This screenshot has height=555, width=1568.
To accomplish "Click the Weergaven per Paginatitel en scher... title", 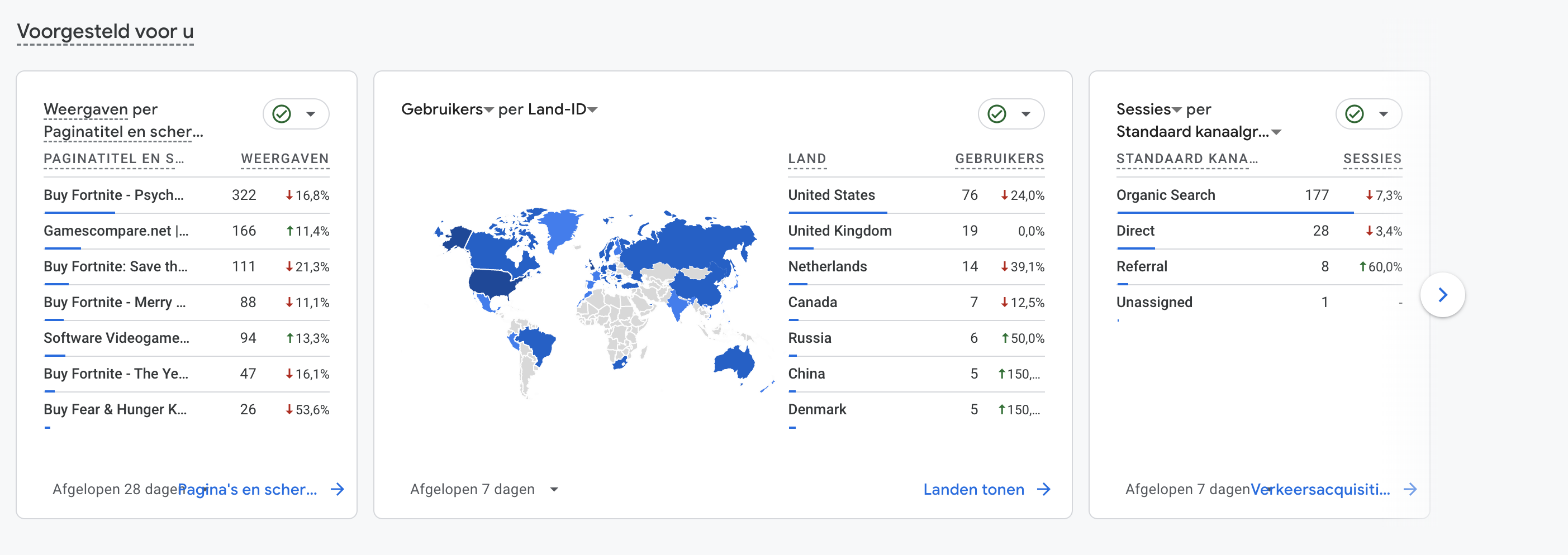I will click(123, 121).
